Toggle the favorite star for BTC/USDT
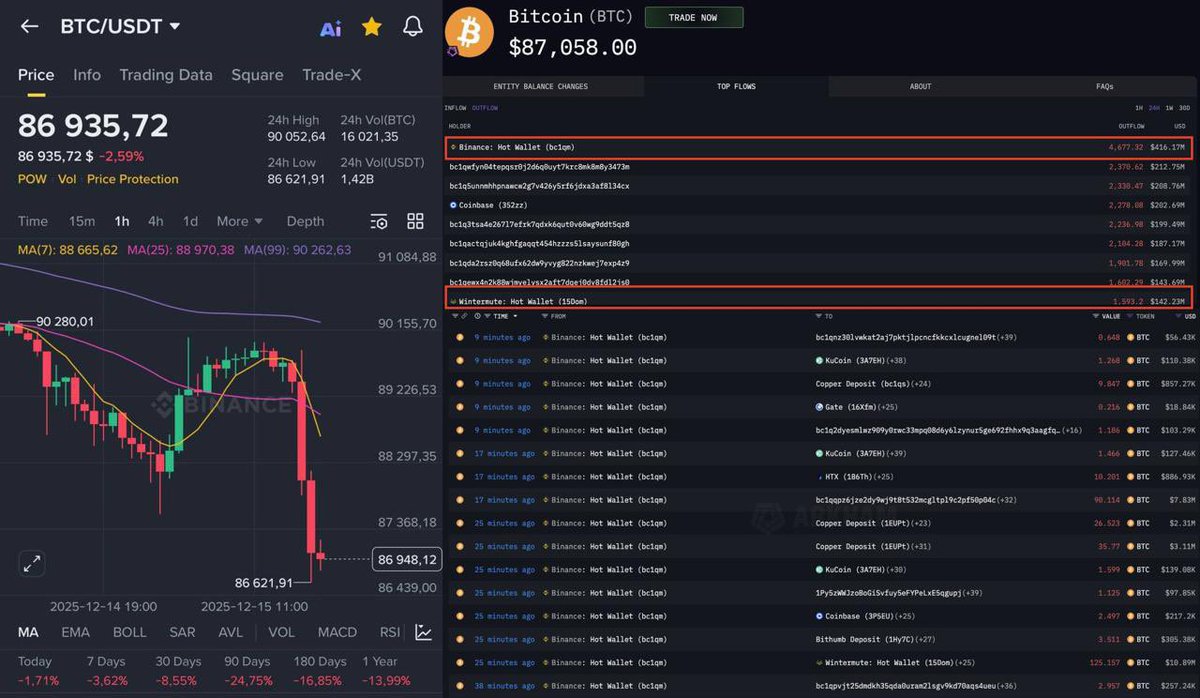 click(x=372, y=27)
